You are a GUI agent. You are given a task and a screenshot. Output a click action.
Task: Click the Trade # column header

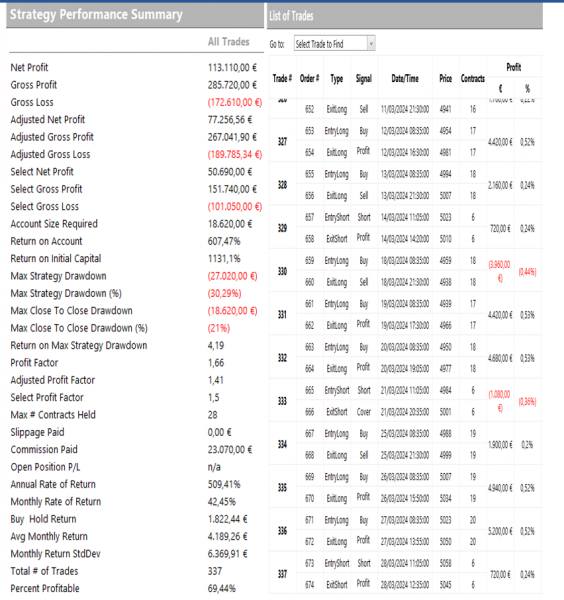282,78
